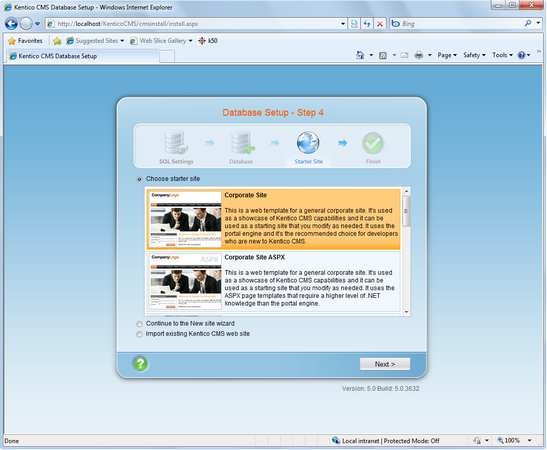This screenshot has height=450, width=547.
Task: Expand the zoom level dropdown arrow
Action: click(529, 441)
